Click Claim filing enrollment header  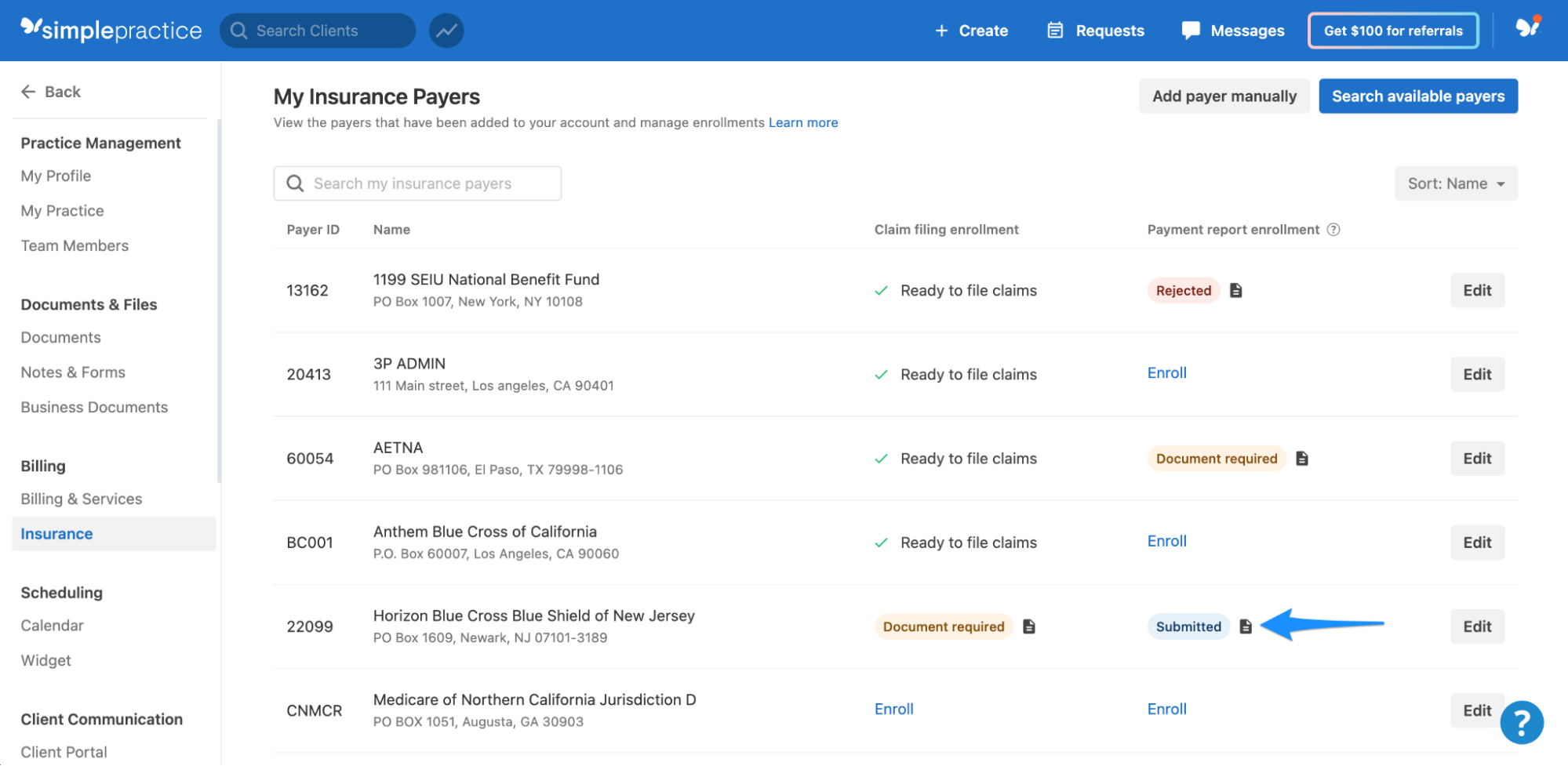946,229
